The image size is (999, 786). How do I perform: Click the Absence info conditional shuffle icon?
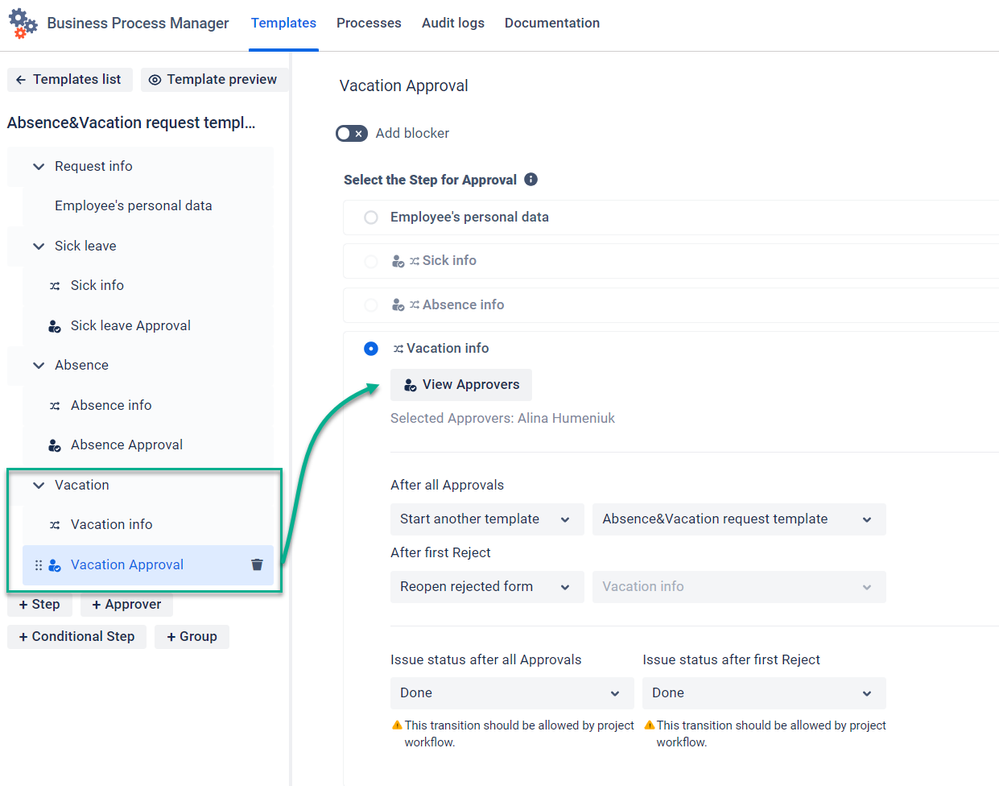(x=55, y=406)
